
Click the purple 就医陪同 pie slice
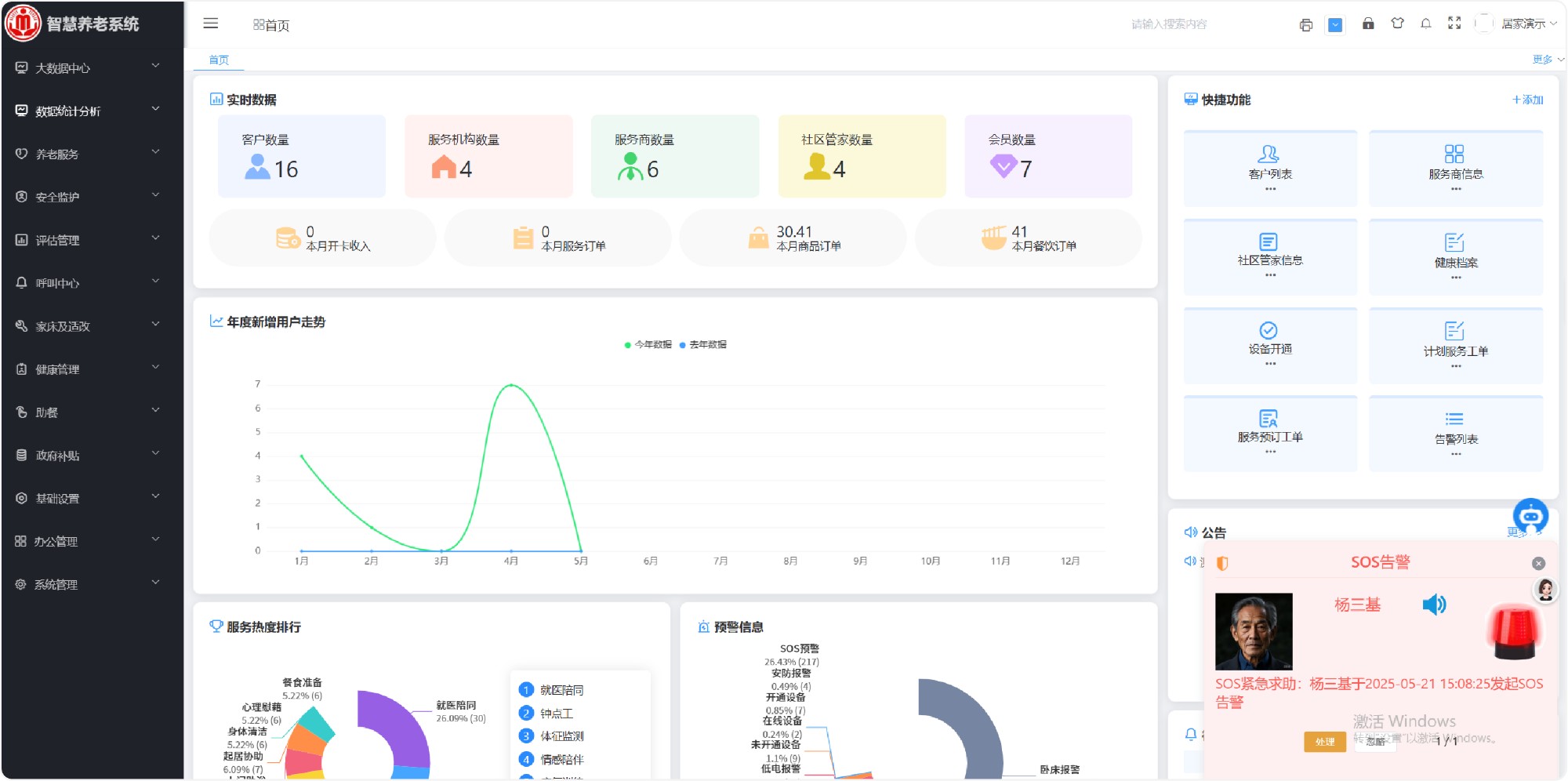(x=400, y=725)
